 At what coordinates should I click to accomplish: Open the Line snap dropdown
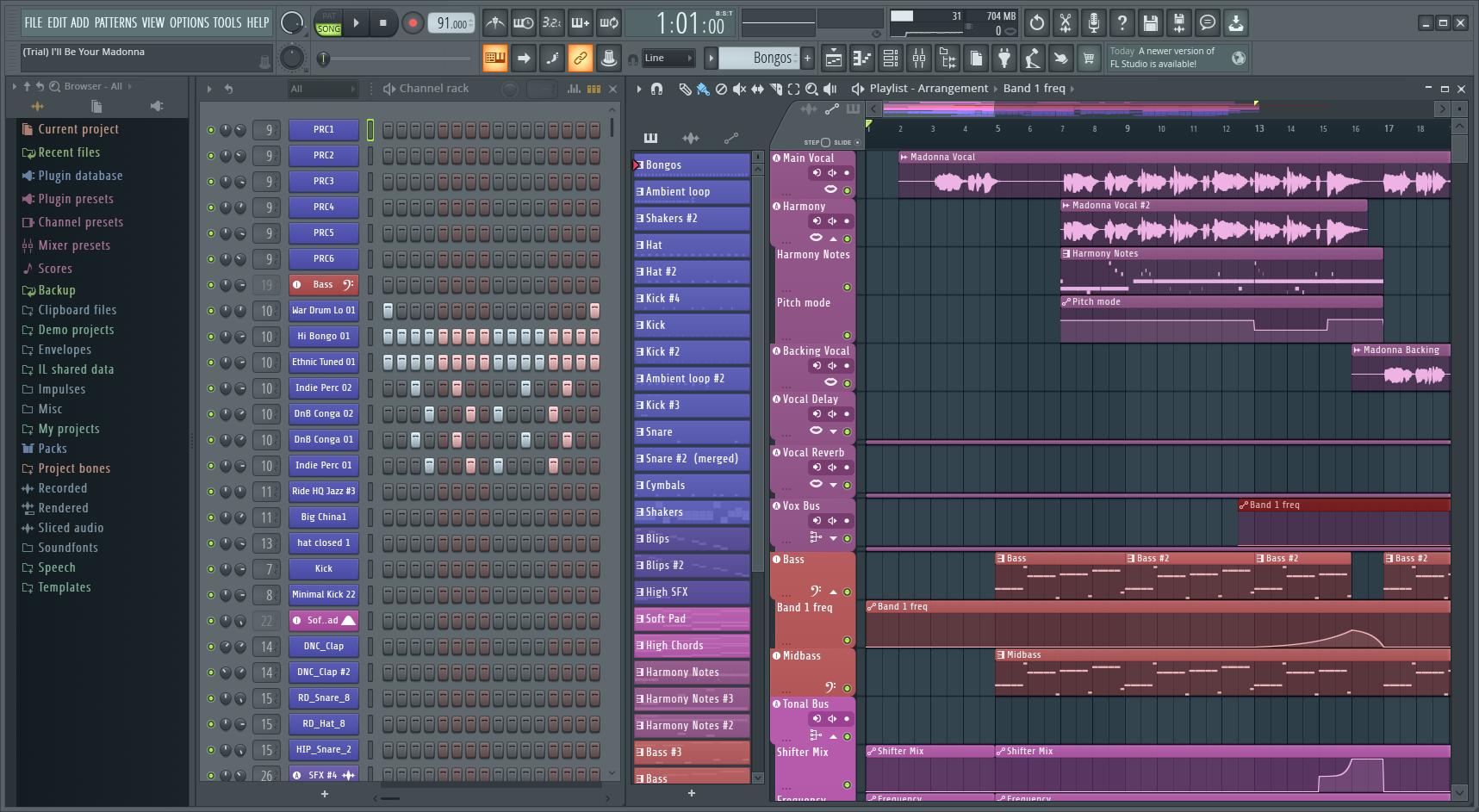669,59
